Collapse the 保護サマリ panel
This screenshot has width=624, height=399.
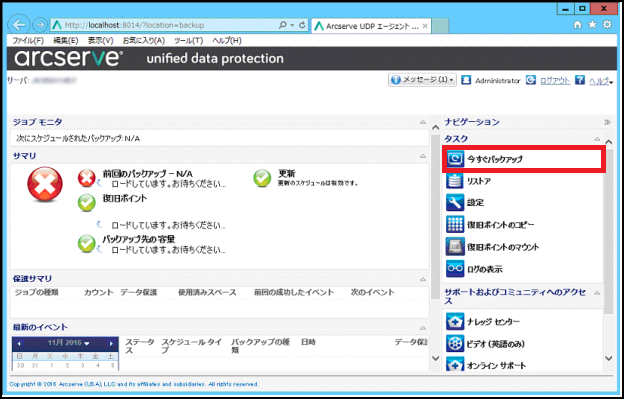(423, 279)
